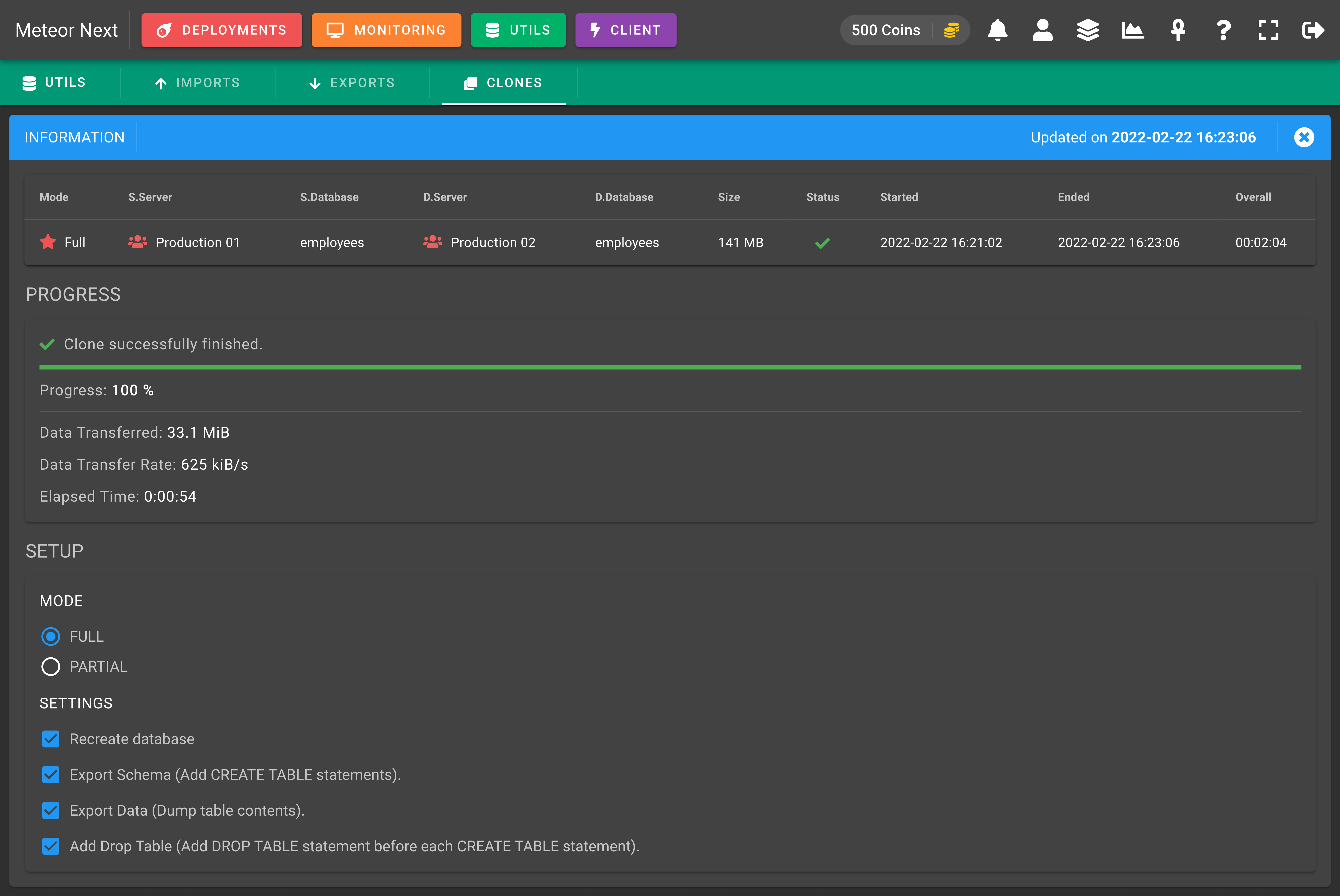
Task: Click the layers stack icon
Action: click(x=1088, y=30)
